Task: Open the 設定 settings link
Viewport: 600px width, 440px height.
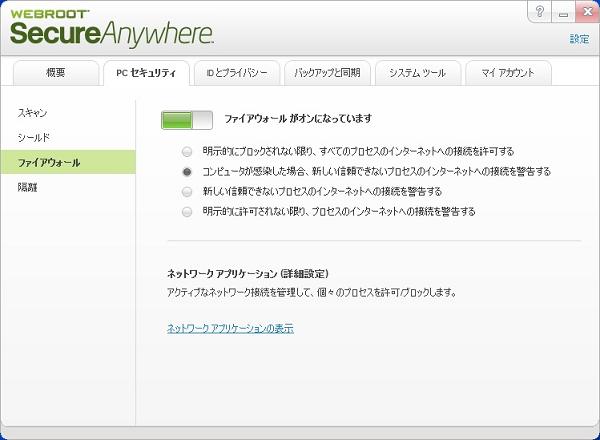Action: (579, 39)
